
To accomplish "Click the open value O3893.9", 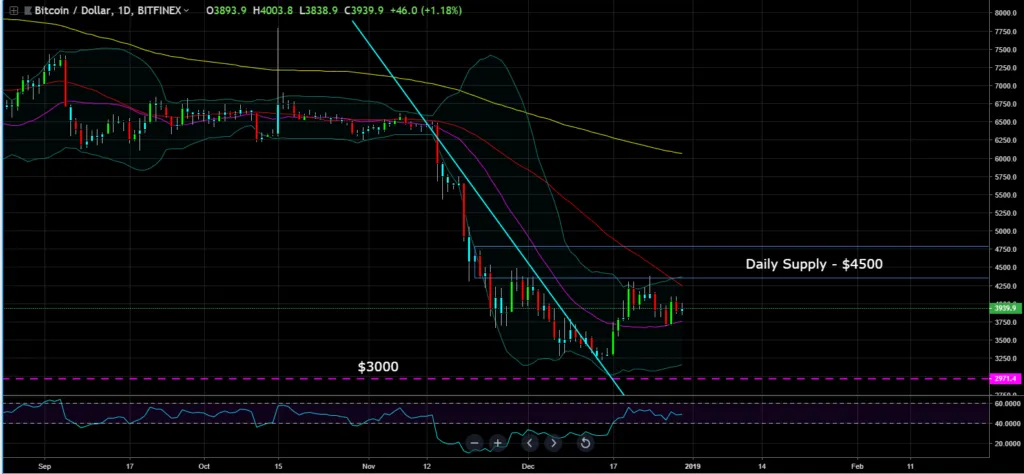I will (226, 10).
